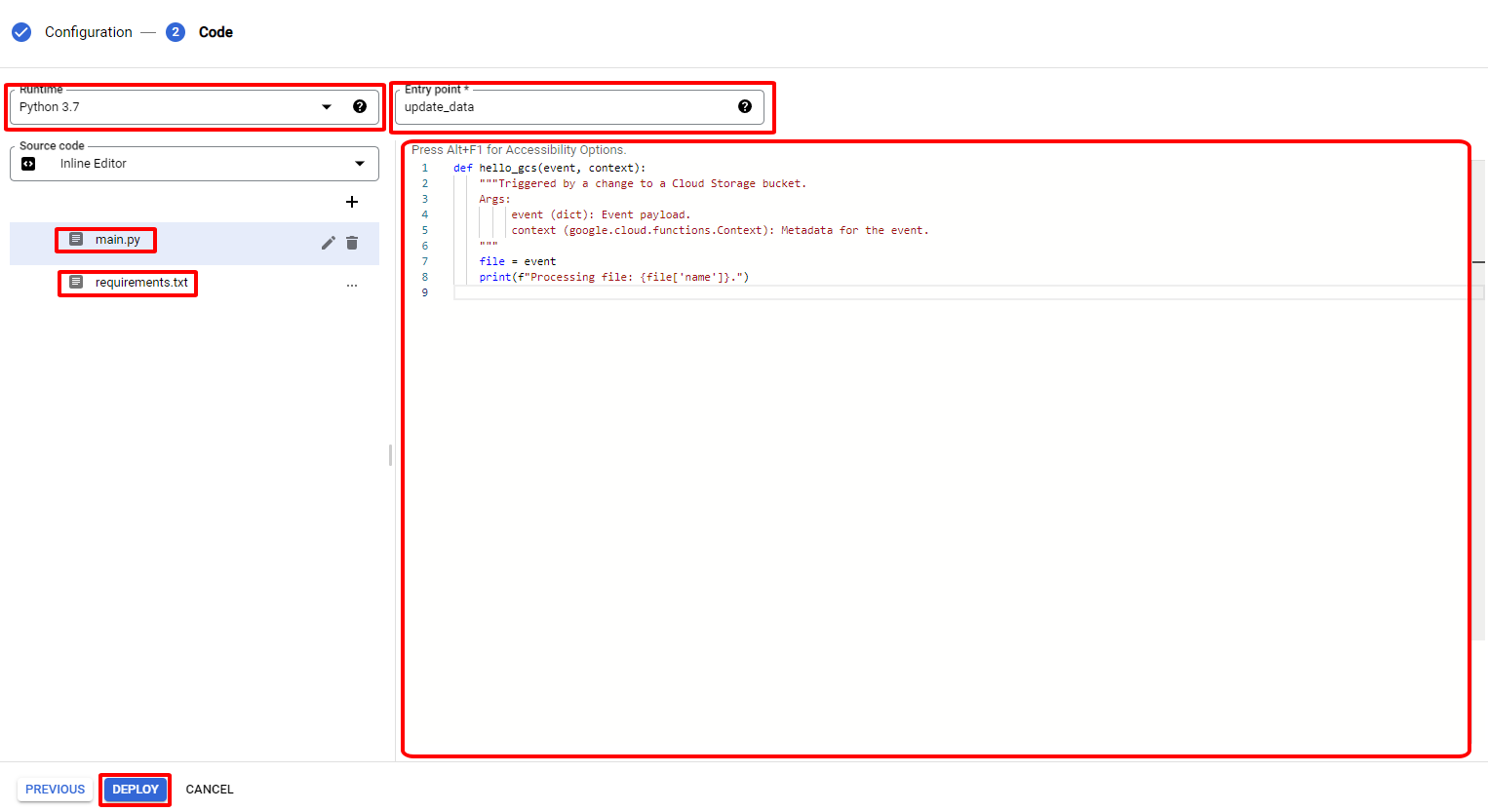Select main.py in the file list
1488x812 pixels.
(194, 243)
